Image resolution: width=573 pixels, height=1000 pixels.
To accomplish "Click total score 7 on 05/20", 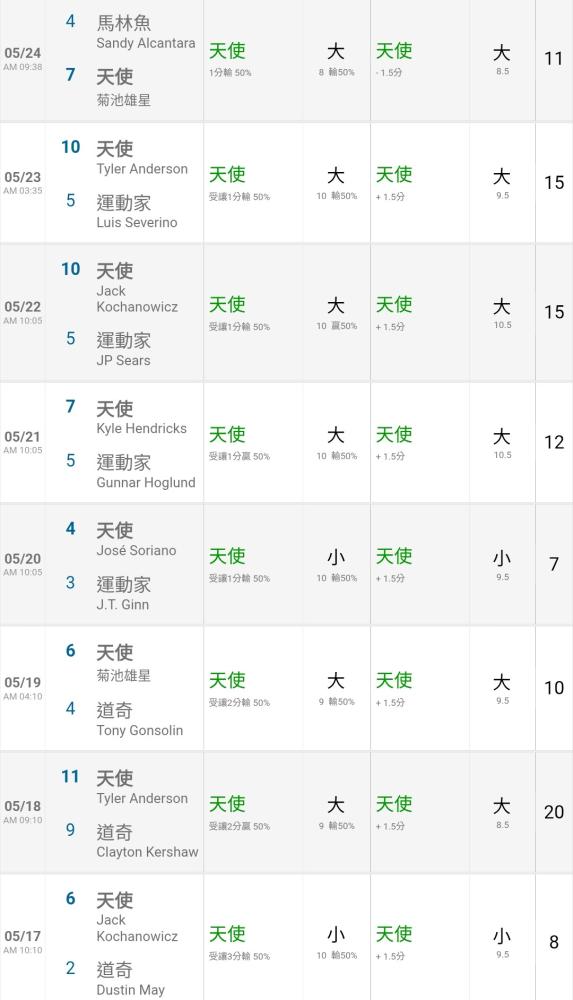I will click(554, 564).
